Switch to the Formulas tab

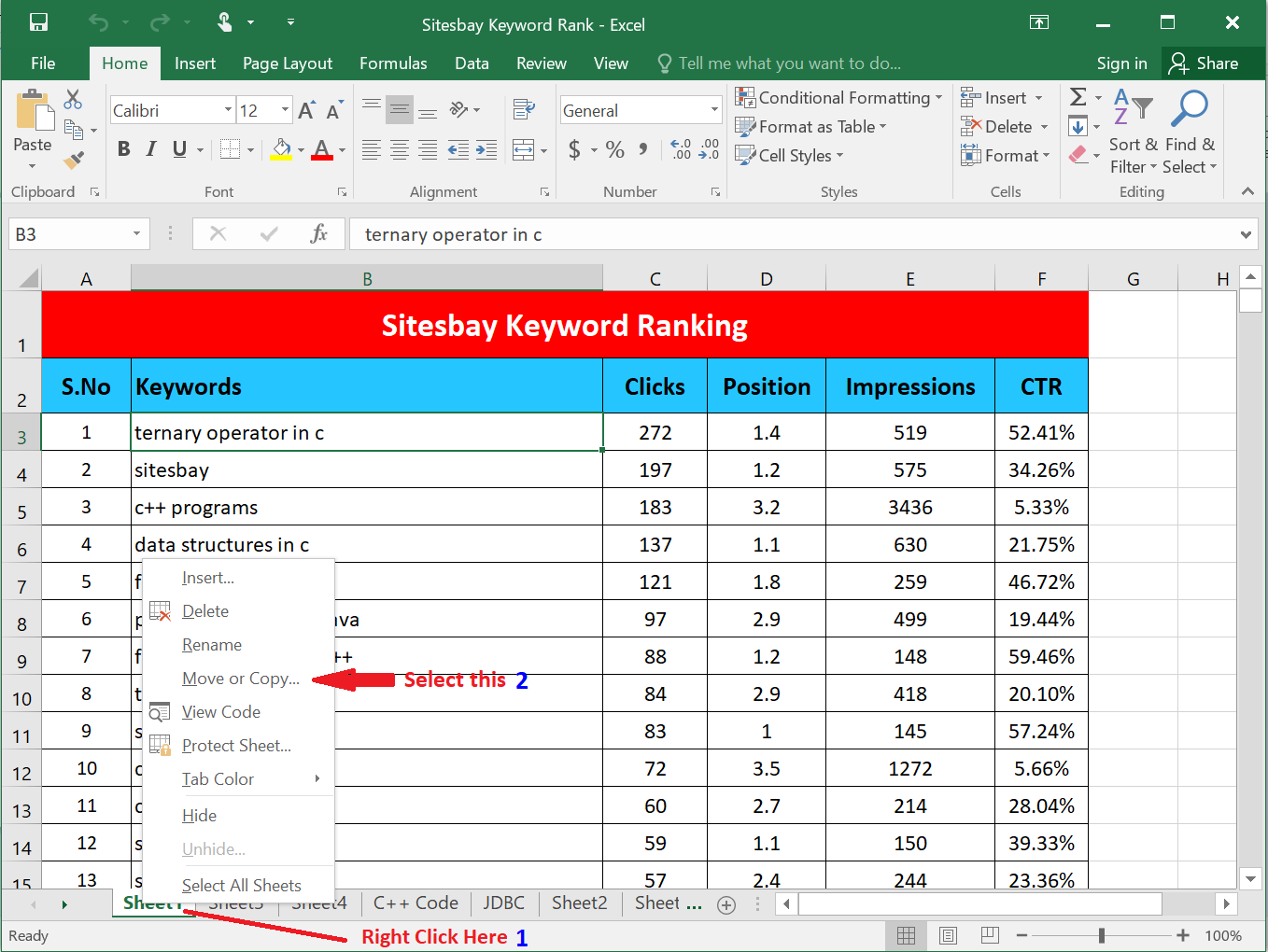pyautogui.click(x=393, y=63)
